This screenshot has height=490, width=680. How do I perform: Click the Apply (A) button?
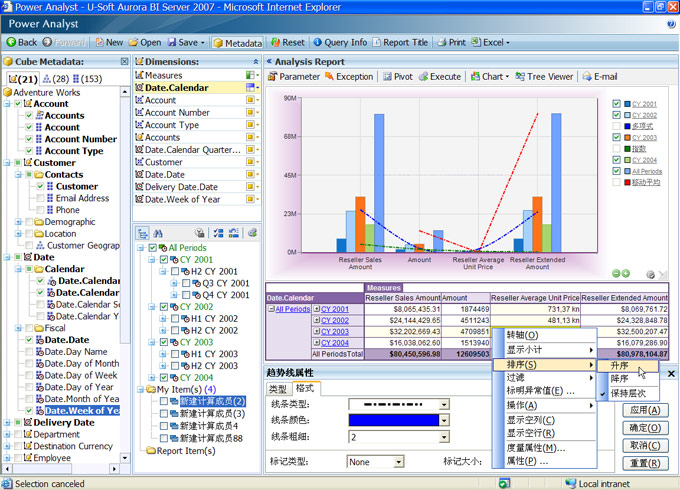(645, 410)
